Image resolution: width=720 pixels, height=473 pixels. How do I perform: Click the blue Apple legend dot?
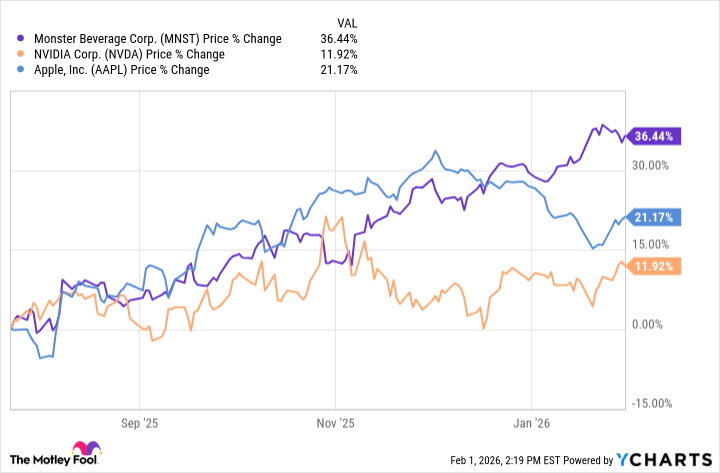tap(21, 70)
